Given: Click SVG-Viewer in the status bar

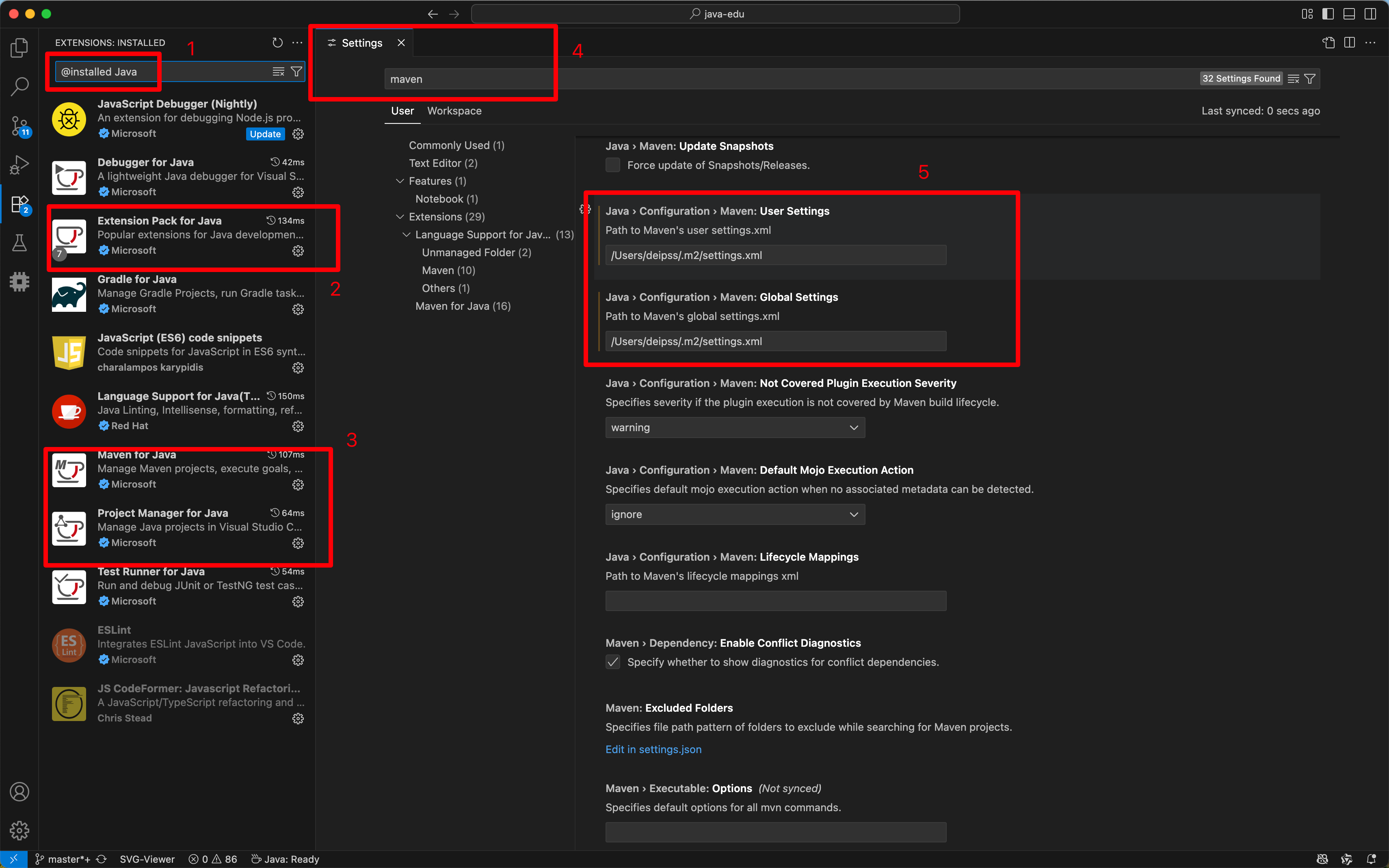Looking at the screenshot, I should (x=147, y=859).
